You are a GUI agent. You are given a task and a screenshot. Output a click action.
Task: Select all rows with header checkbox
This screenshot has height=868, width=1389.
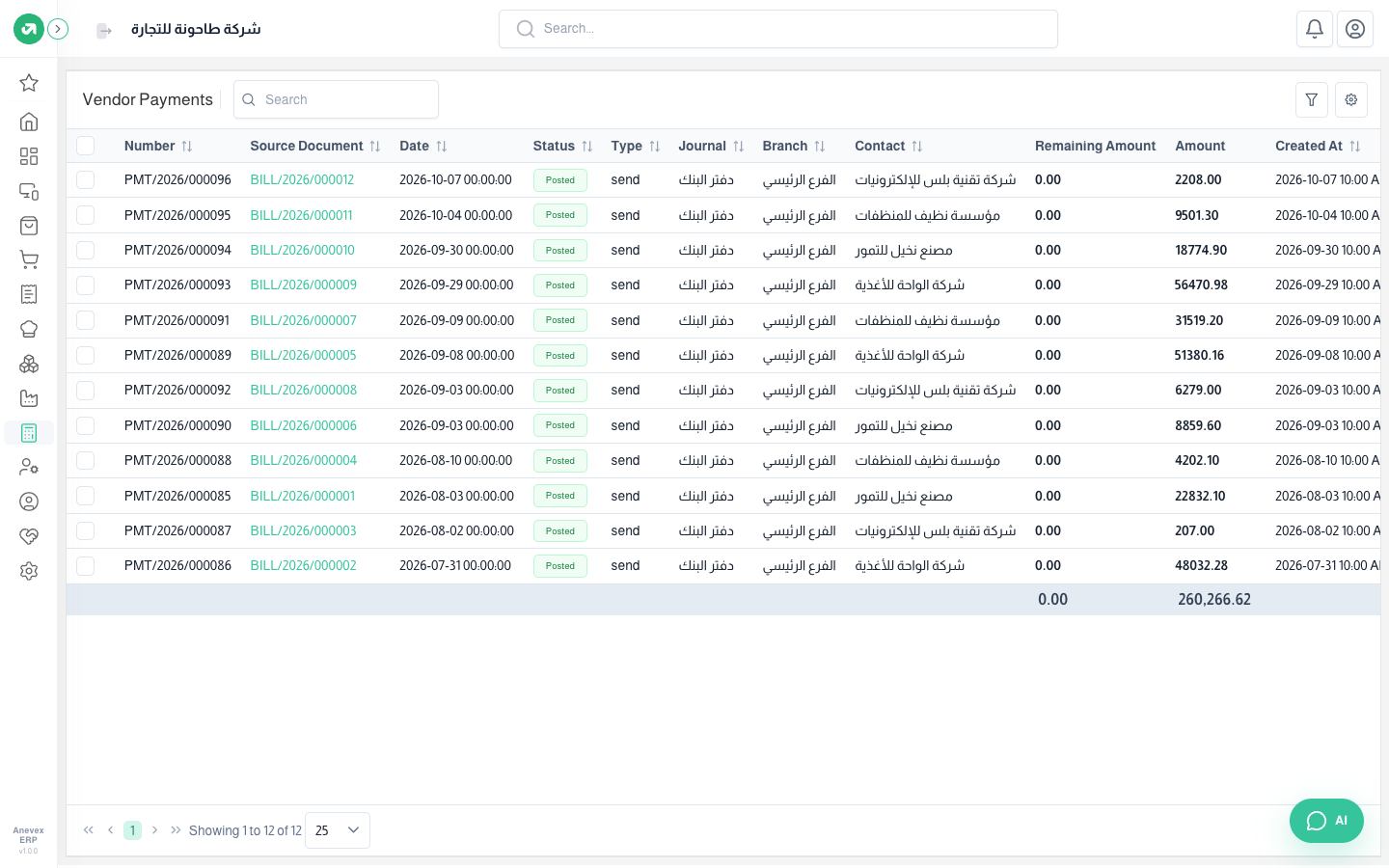[86, 146]
